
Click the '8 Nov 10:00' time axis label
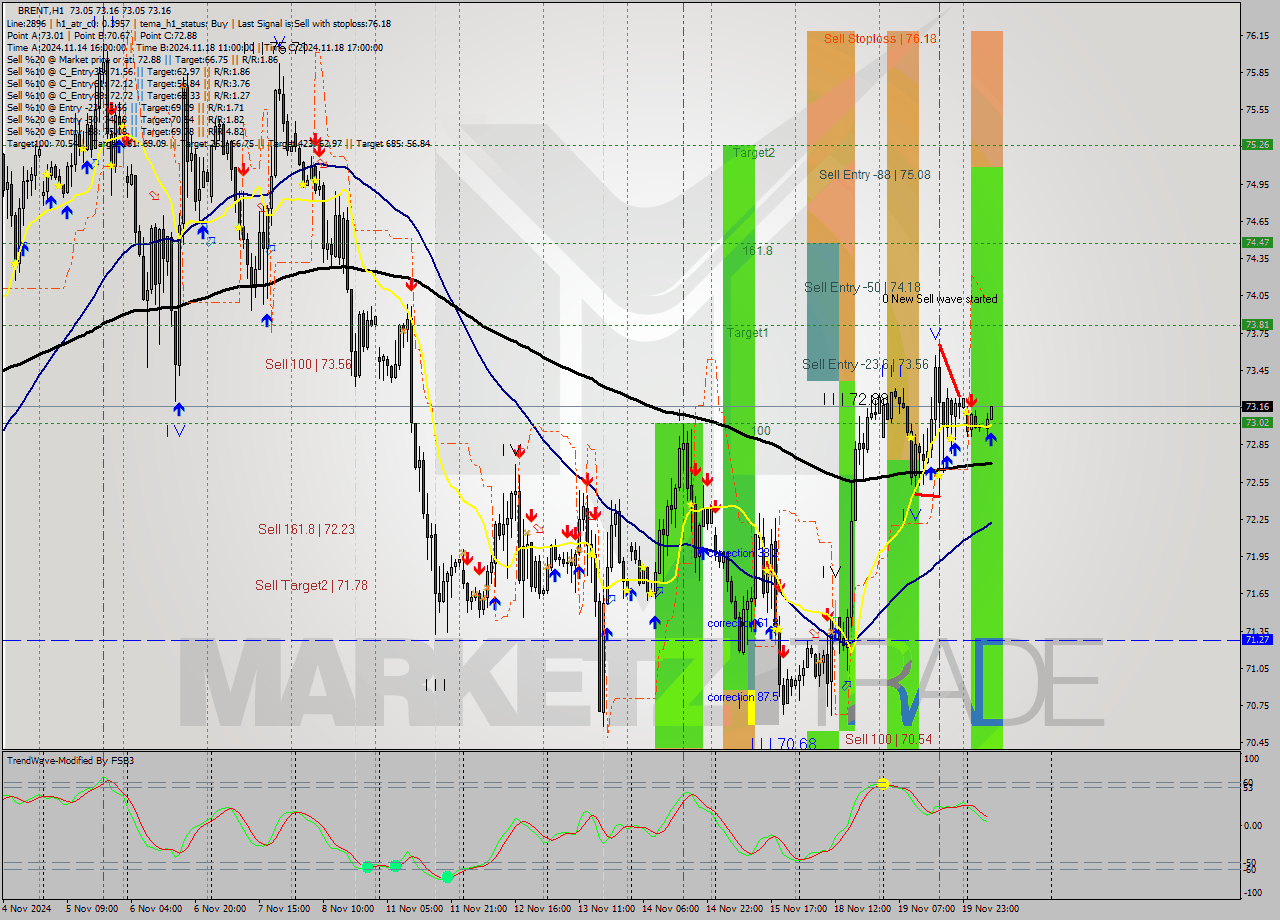tap(348, 909)
